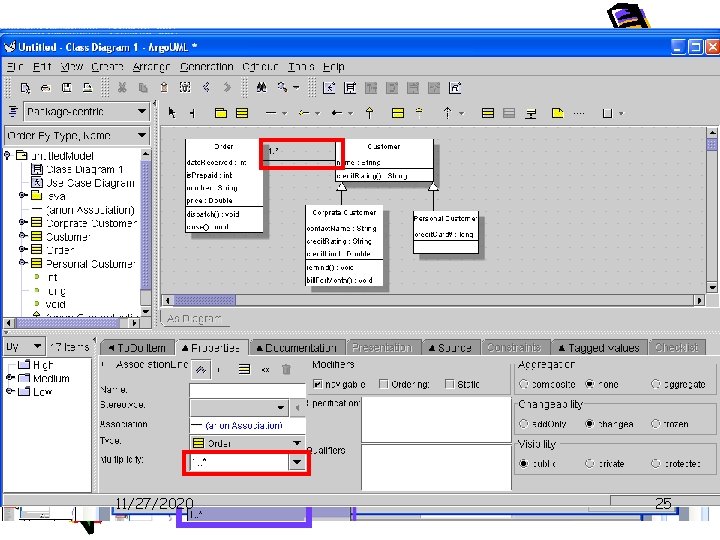Open the Package-centric perspective dropdown
Image resolution: width=720 pixels, height=540 pixels.
click(x=87, y=112)
